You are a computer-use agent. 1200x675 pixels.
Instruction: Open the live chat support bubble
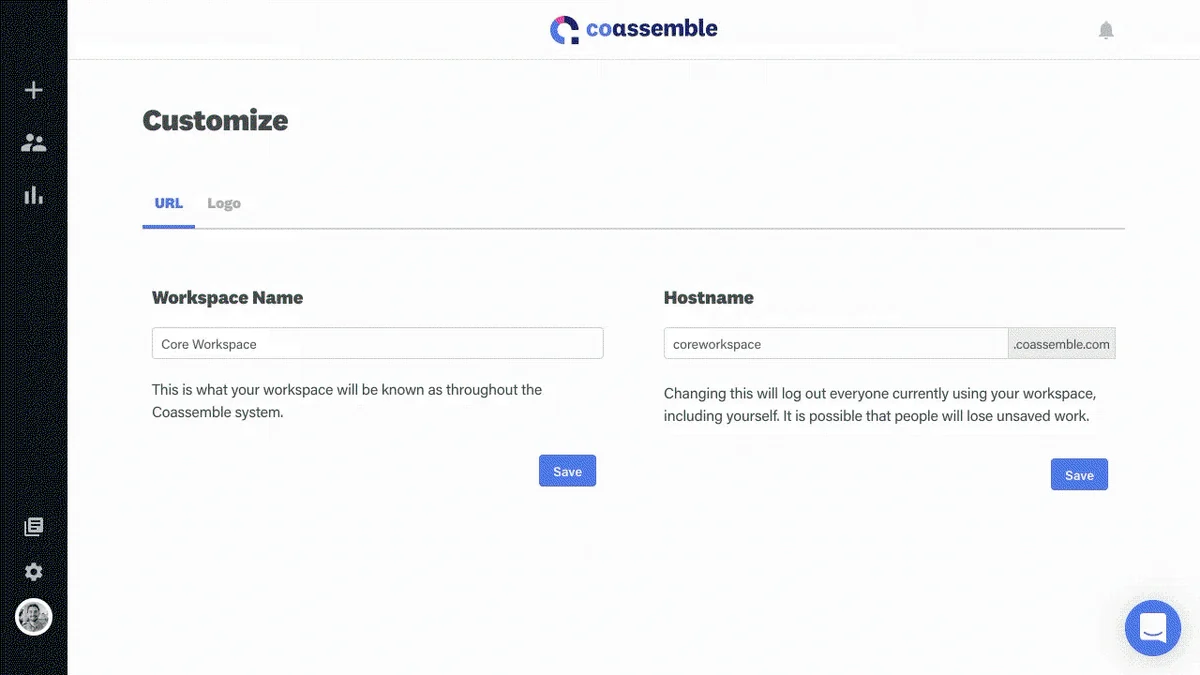[1152, 628]
